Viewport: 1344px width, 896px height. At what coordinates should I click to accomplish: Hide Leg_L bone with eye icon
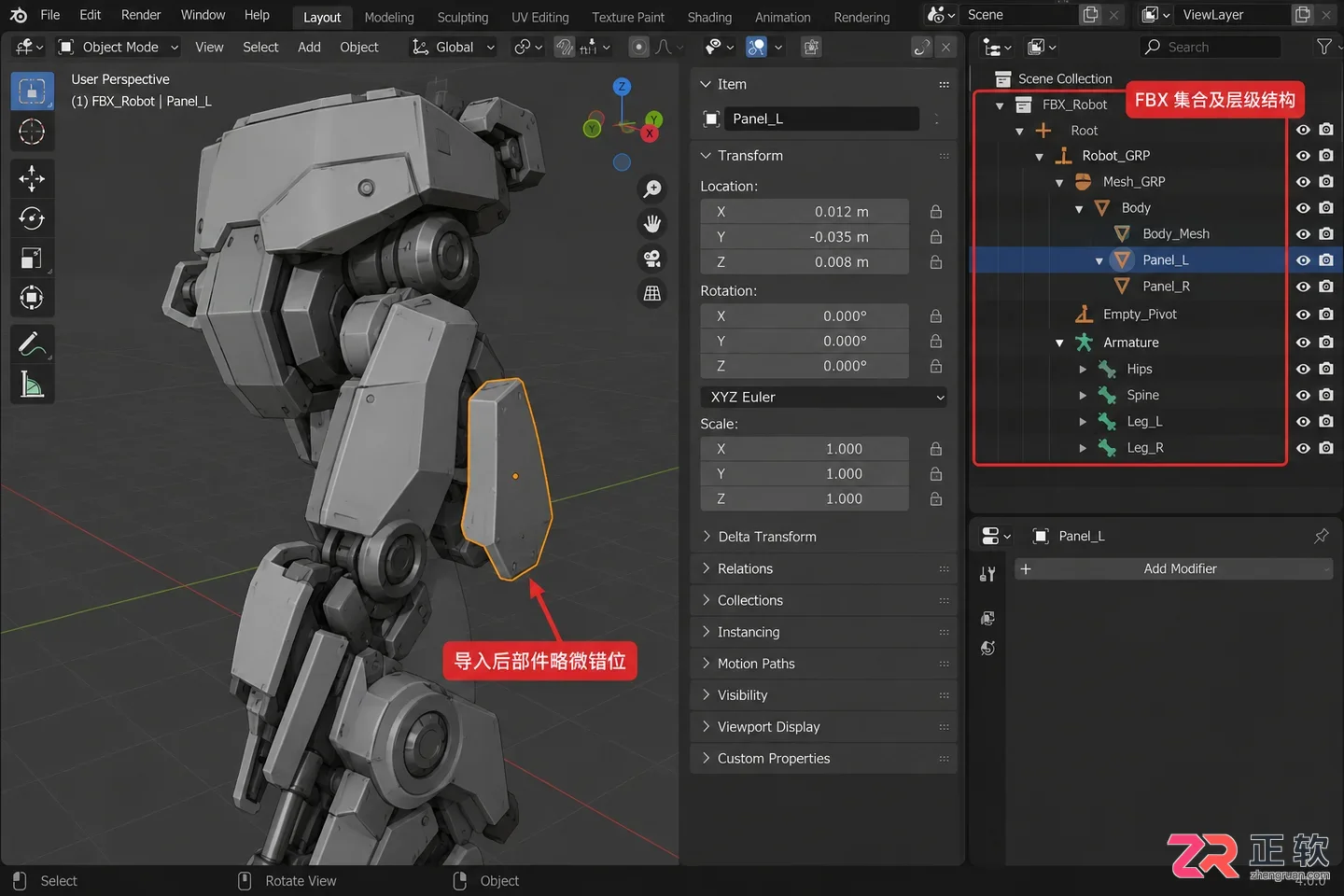click(1303, 422)
